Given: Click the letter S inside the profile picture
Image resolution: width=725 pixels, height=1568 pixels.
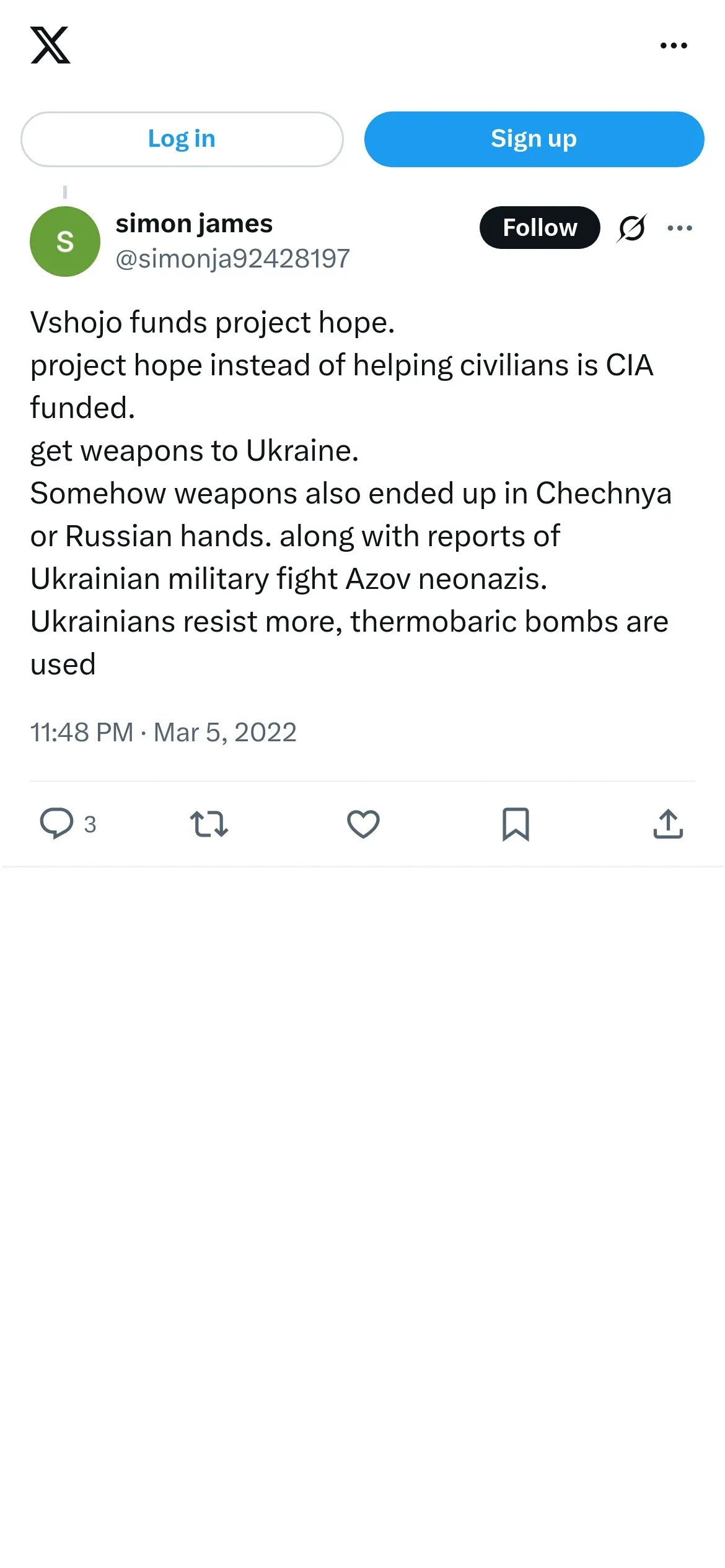Looking at the screenshot, I should coord(65,242).
